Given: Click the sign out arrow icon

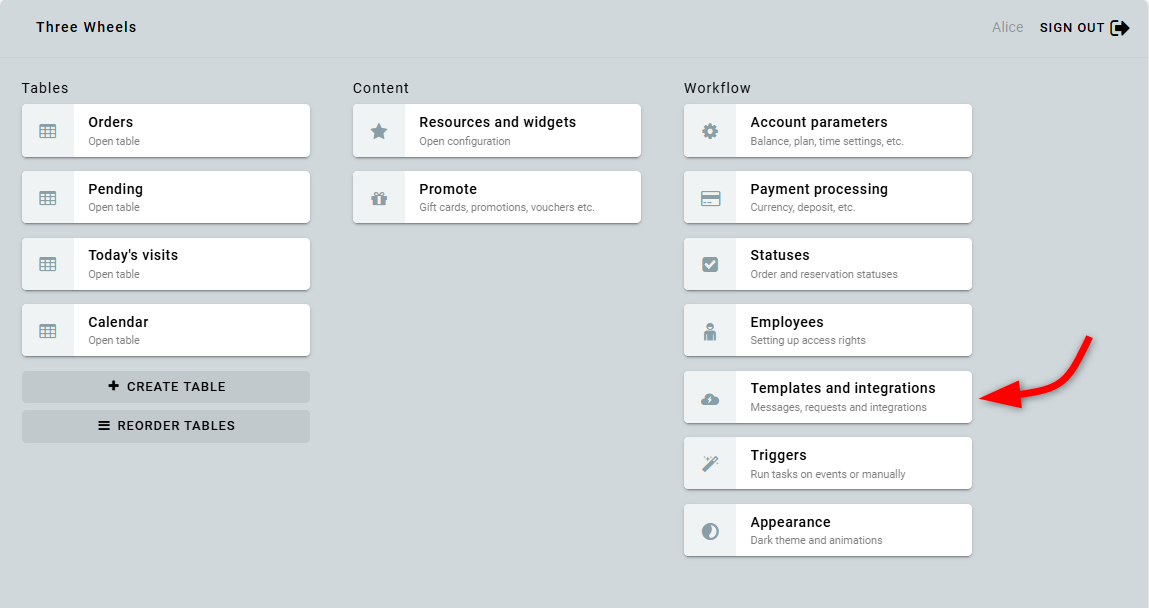Looking at the screenshot, I should point(1120,28).
